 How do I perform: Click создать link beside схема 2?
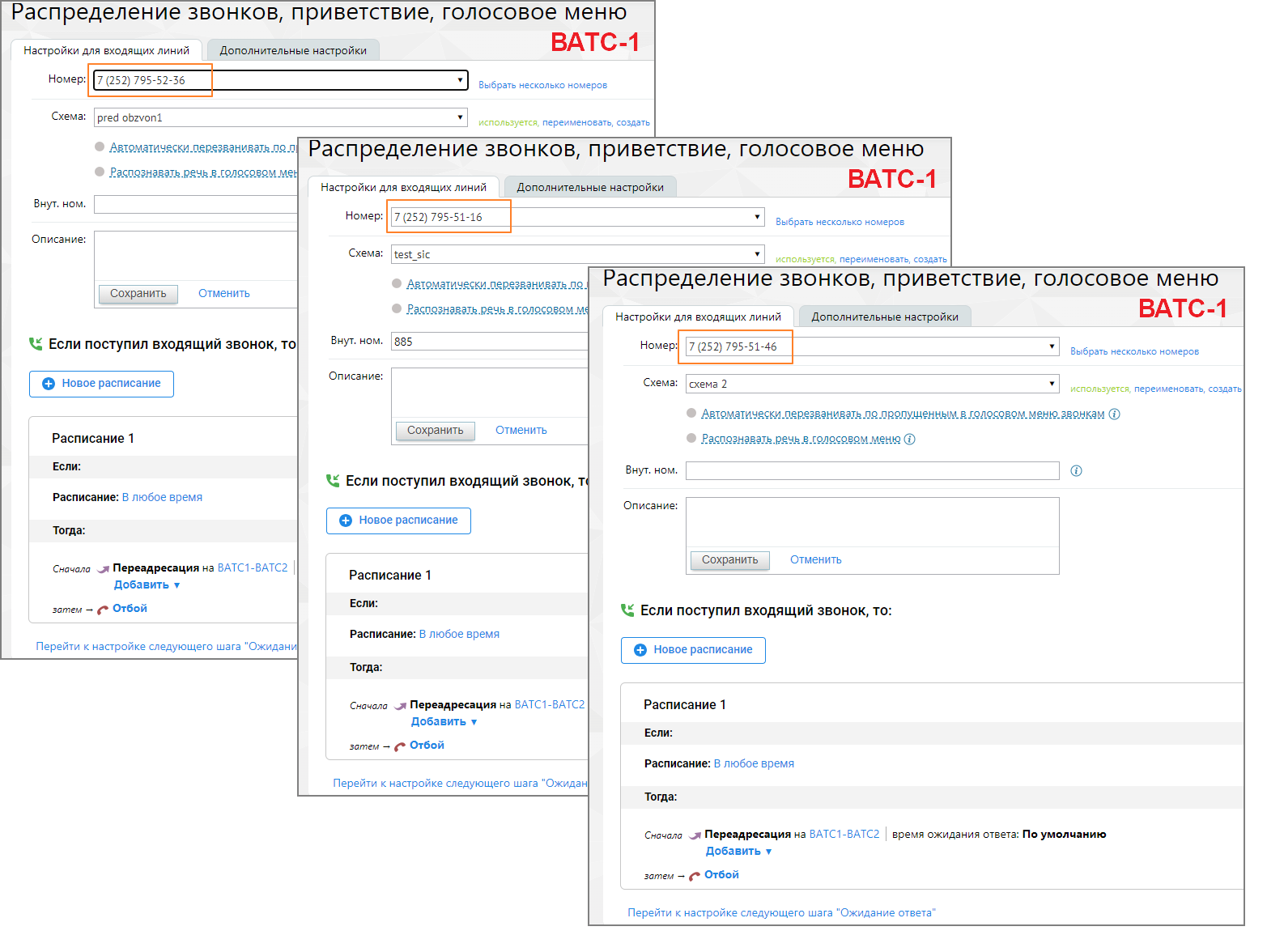tap(1225, 389)
